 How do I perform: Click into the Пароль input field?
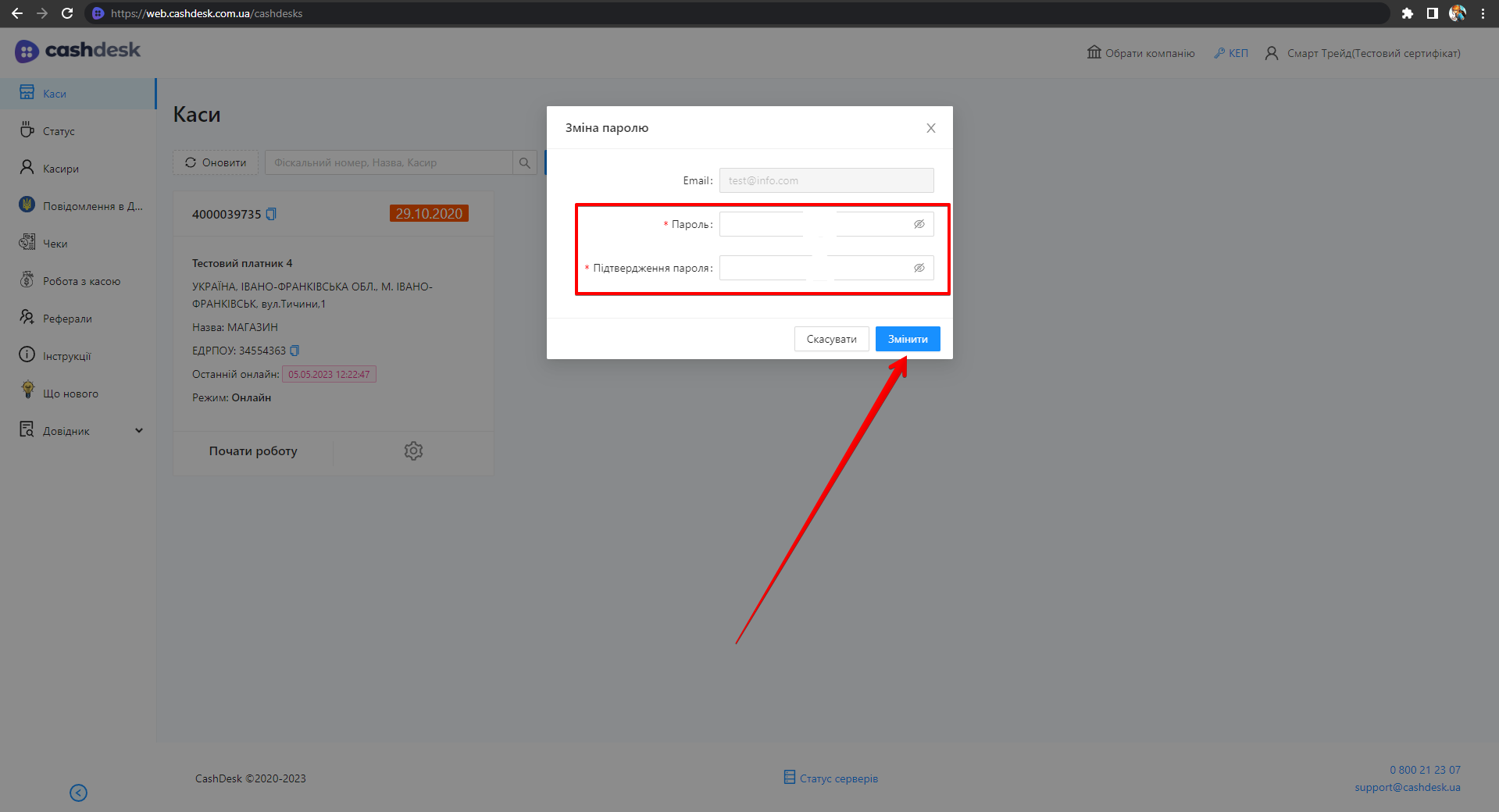[x=812, y=224]
